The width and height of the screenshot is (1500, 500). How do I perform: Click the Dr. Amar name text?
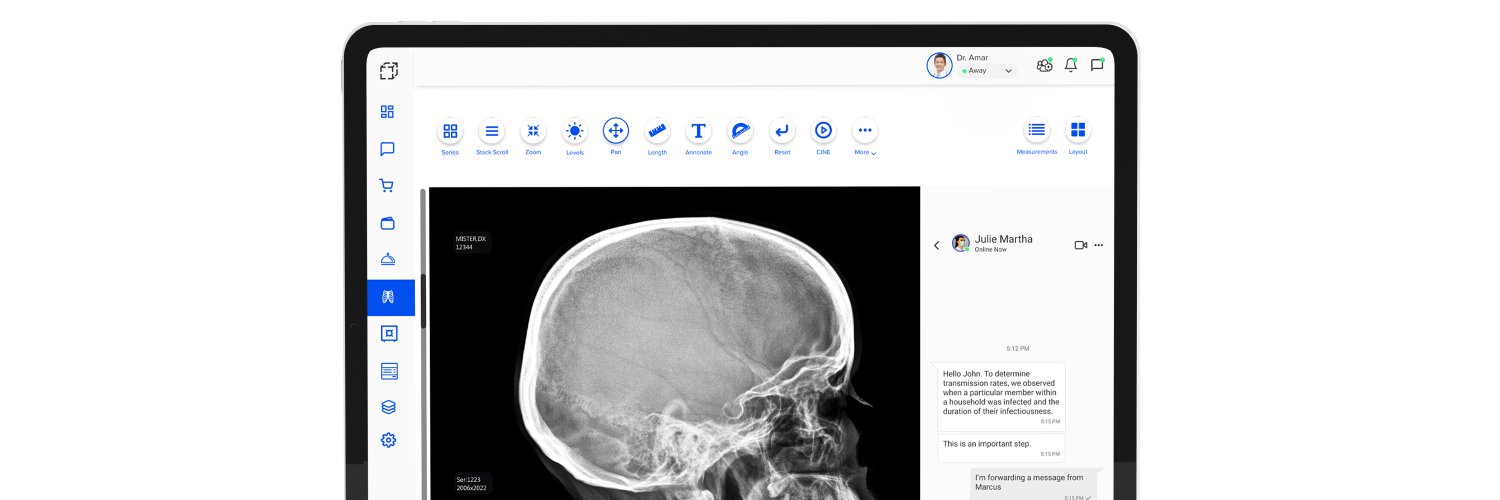[x=972, y=58]
